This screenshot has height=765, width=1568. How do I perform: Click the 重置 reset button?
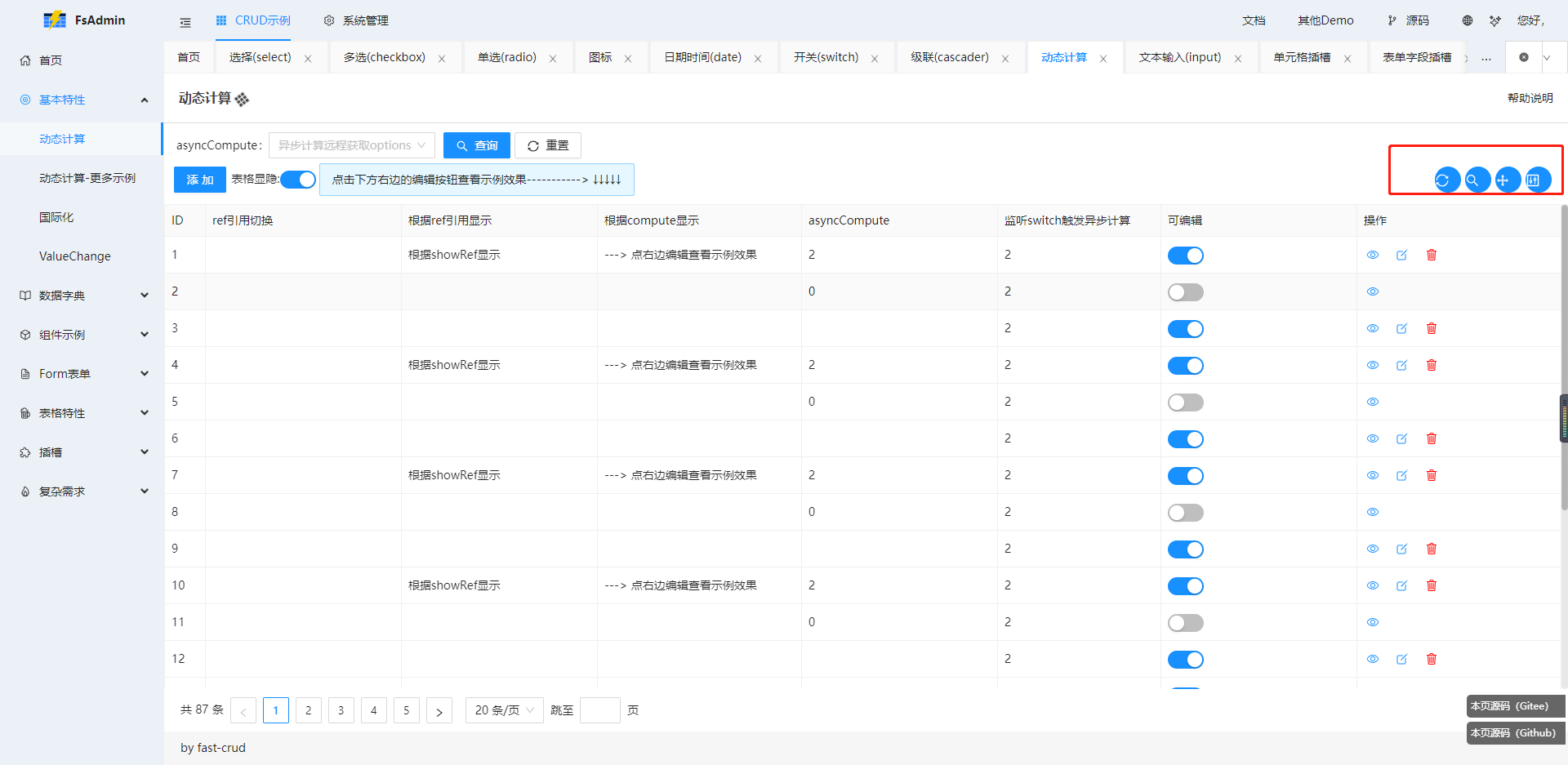[548, 145]
